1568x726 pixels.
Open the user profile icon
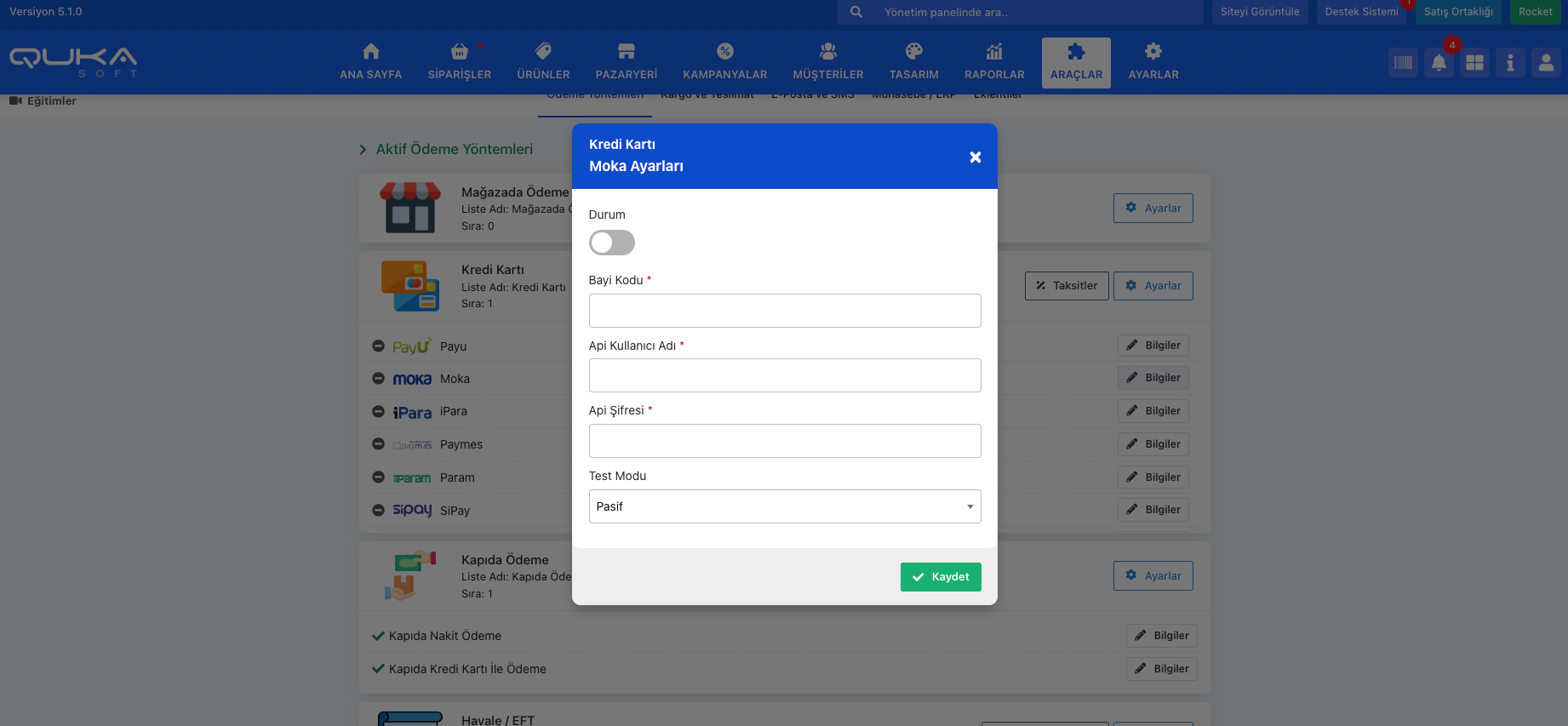[x=1546, y=63]
